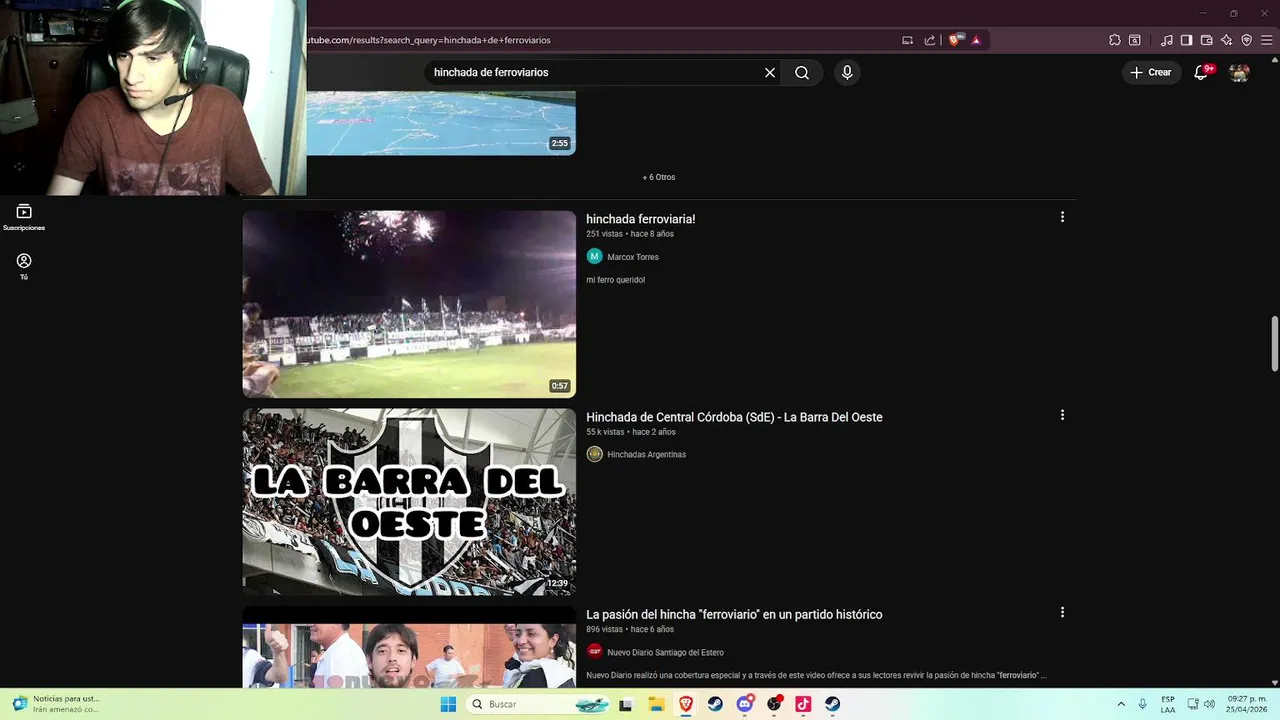
Task: Open the tab search icon in the browser toolbar
Action: tap(1135, 40)
